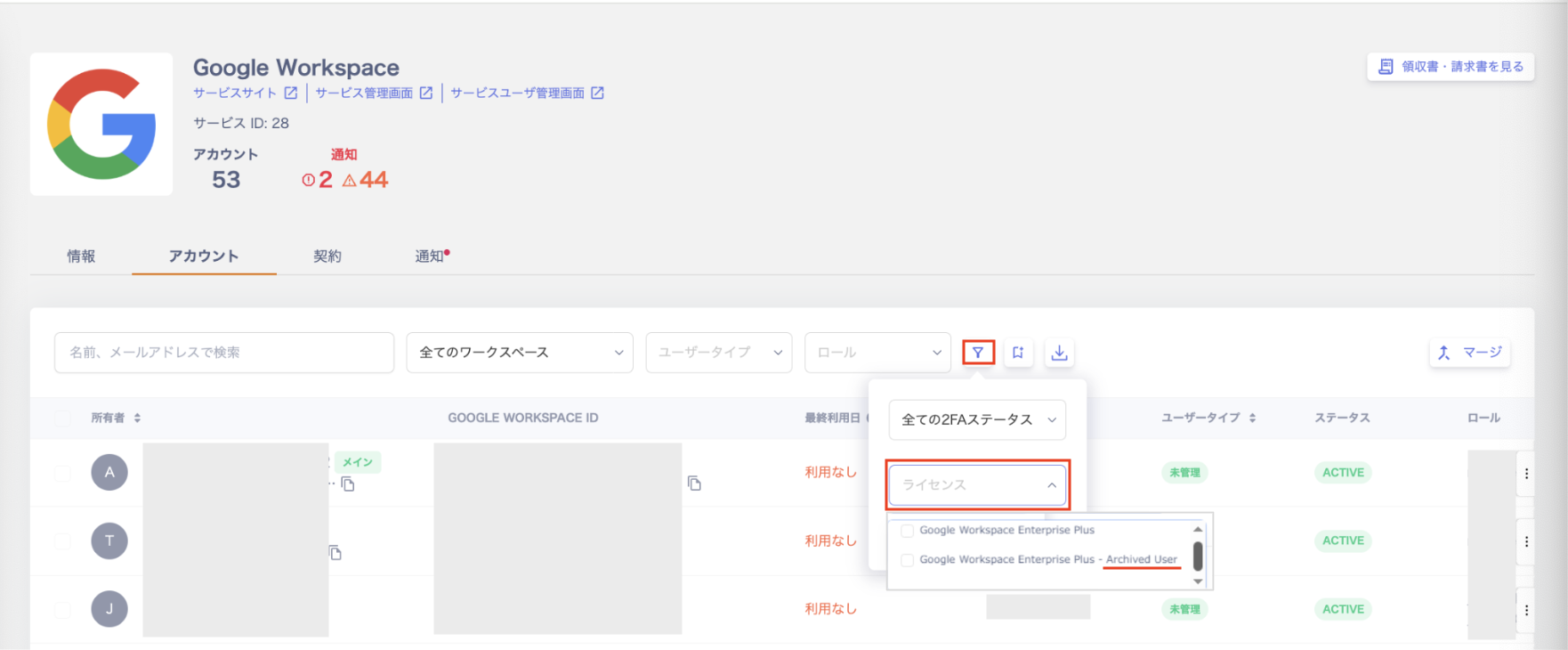Open the 全てのワークスペース dropdown
The image size is (1568, 650).
520,353
